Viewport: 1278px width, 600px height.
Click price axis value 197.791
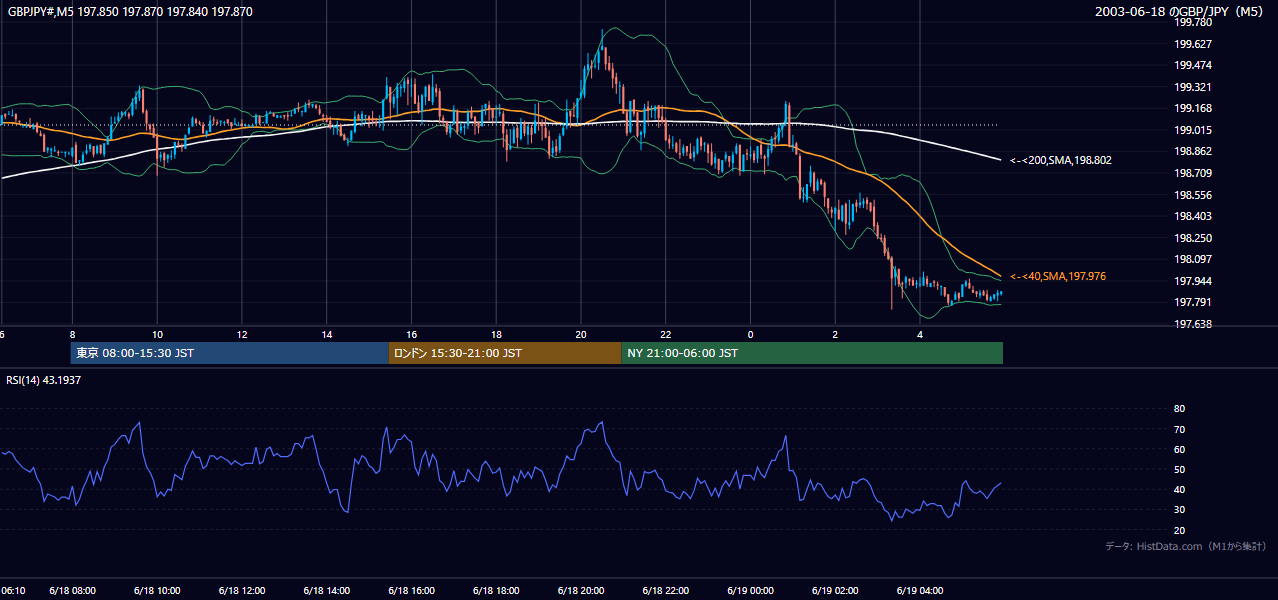pos(1193,302)
